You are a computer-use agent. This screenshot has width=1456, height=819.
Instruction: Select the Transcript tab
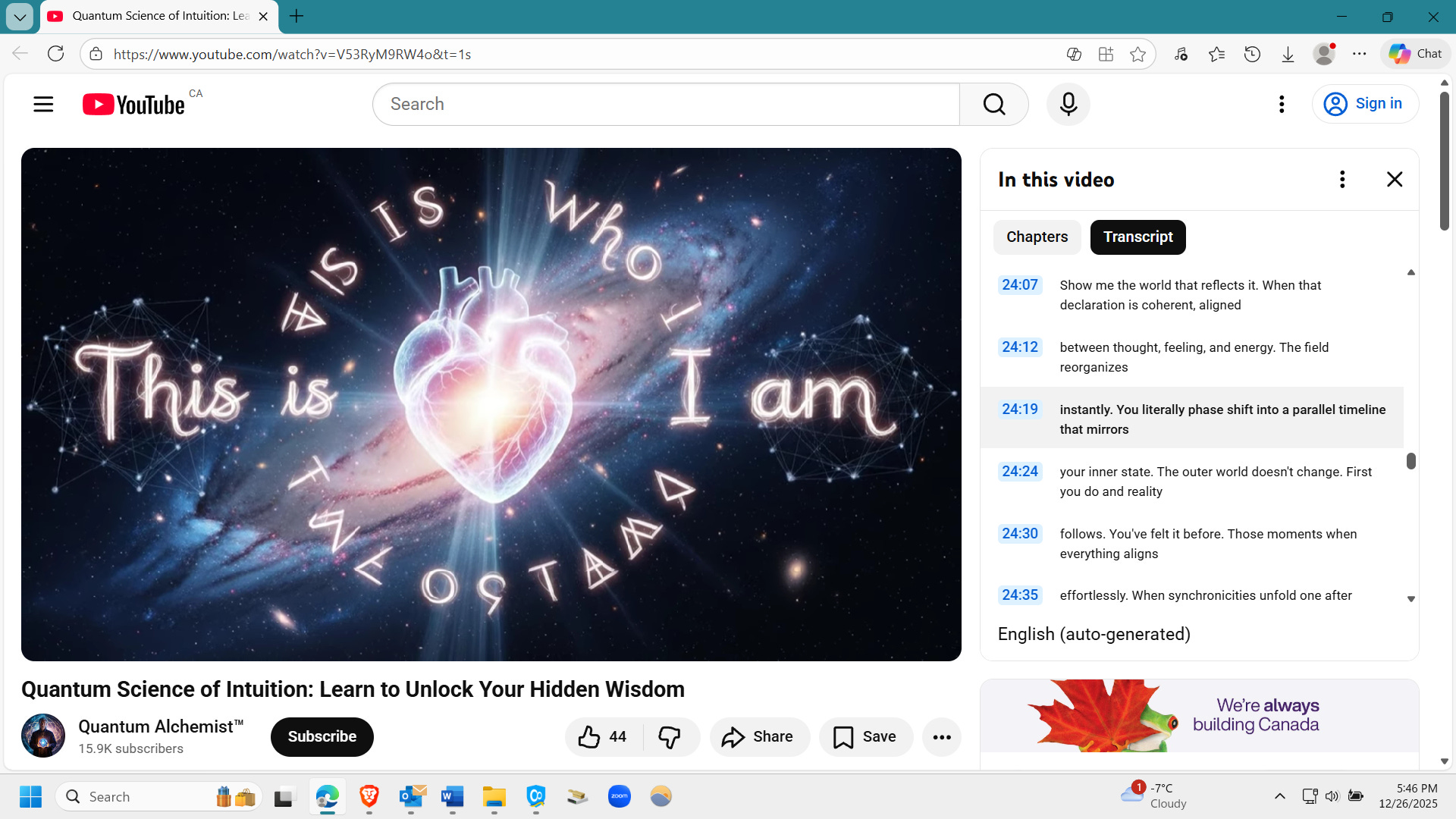pyautogui.click(x=1137, y=237)
